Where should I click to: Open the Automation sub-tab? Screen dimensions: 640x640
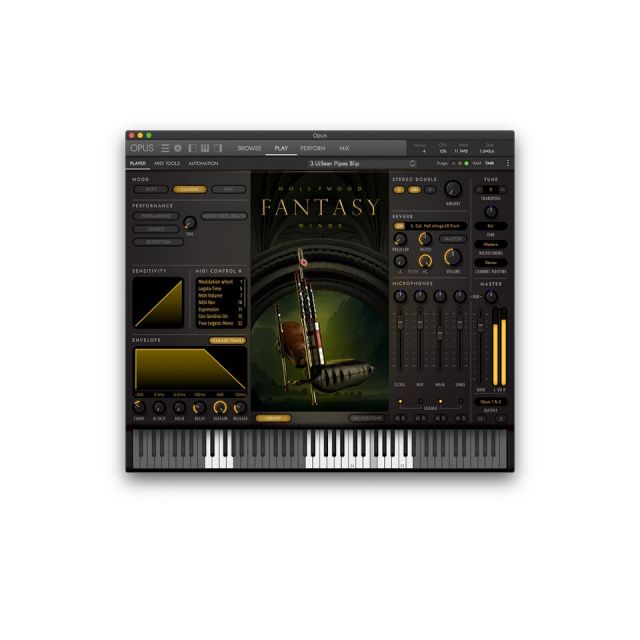coord(203,163)
